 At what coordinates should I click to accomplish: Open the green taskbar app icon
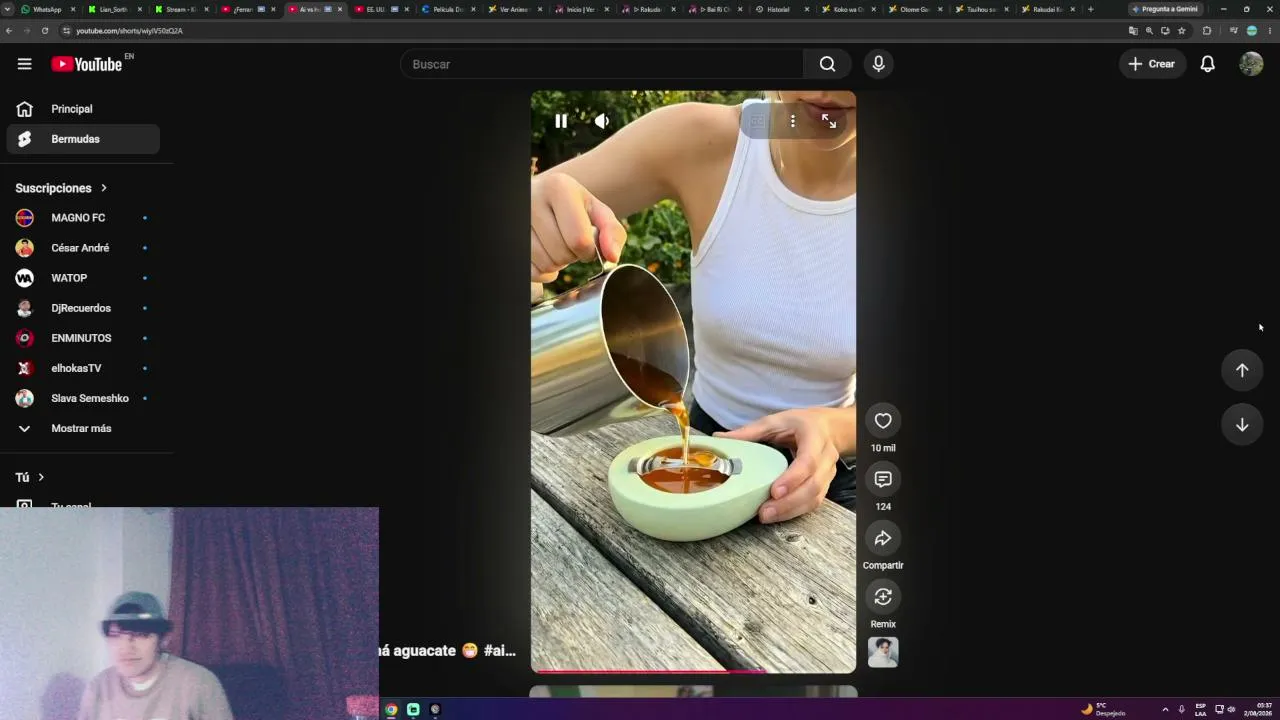pos(413,709)
